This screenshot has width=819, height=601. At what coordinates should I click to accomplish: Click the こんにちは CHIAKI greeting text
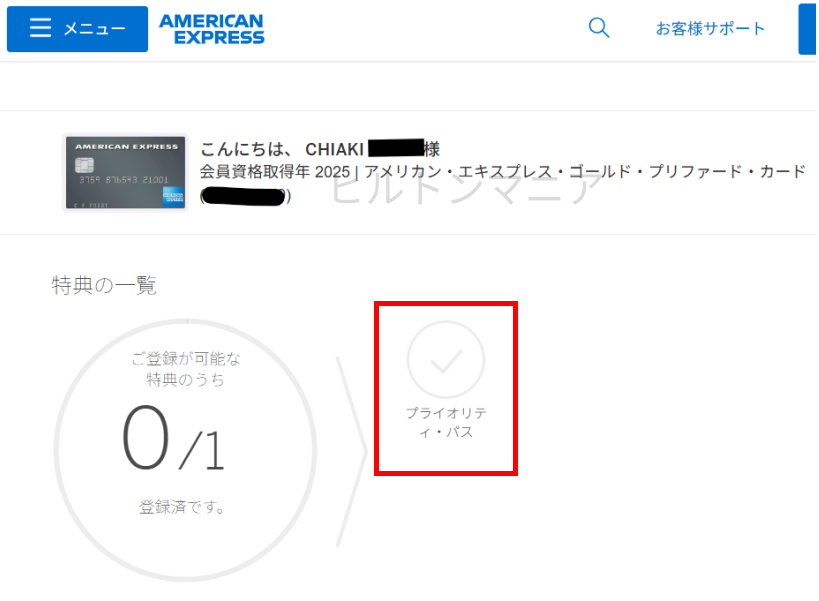point(320,149)
